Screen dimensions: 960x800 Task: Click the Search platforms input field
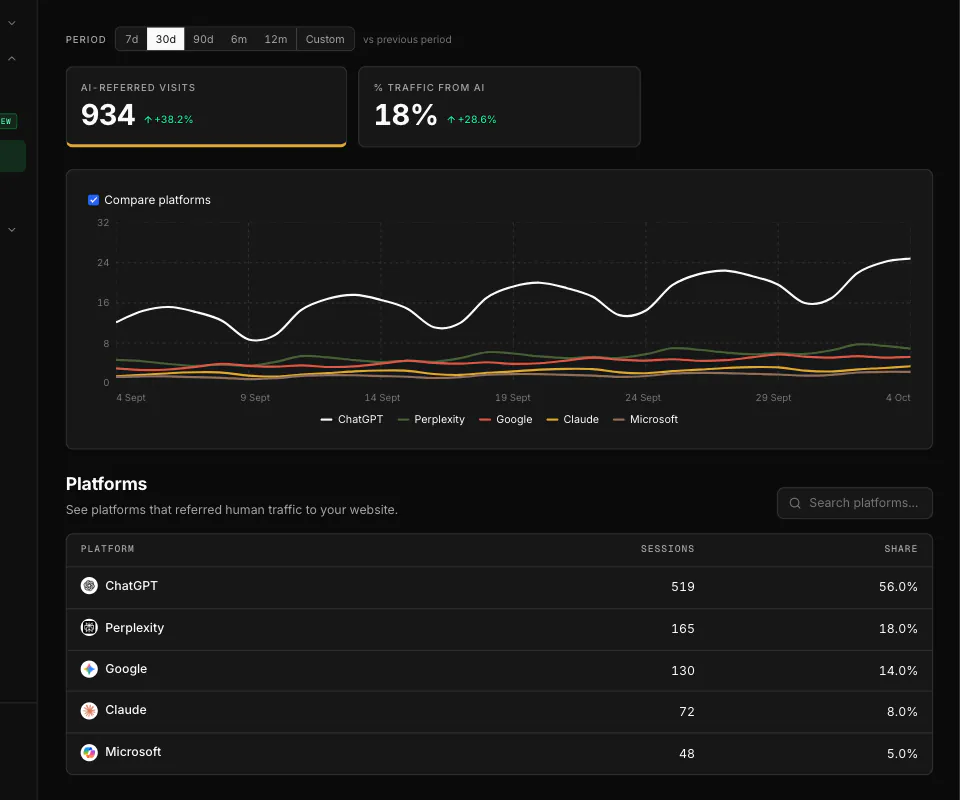[855, 503]
